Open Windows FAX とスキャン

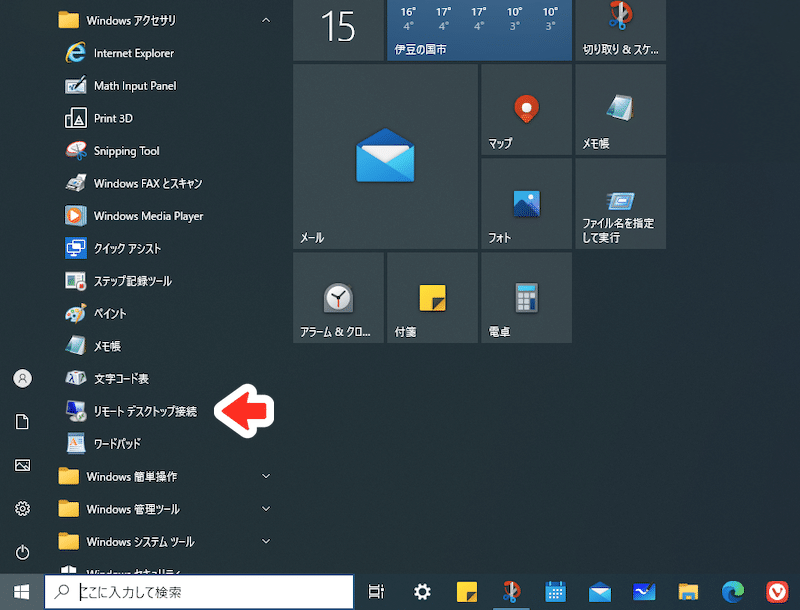(x=163, y=184)
